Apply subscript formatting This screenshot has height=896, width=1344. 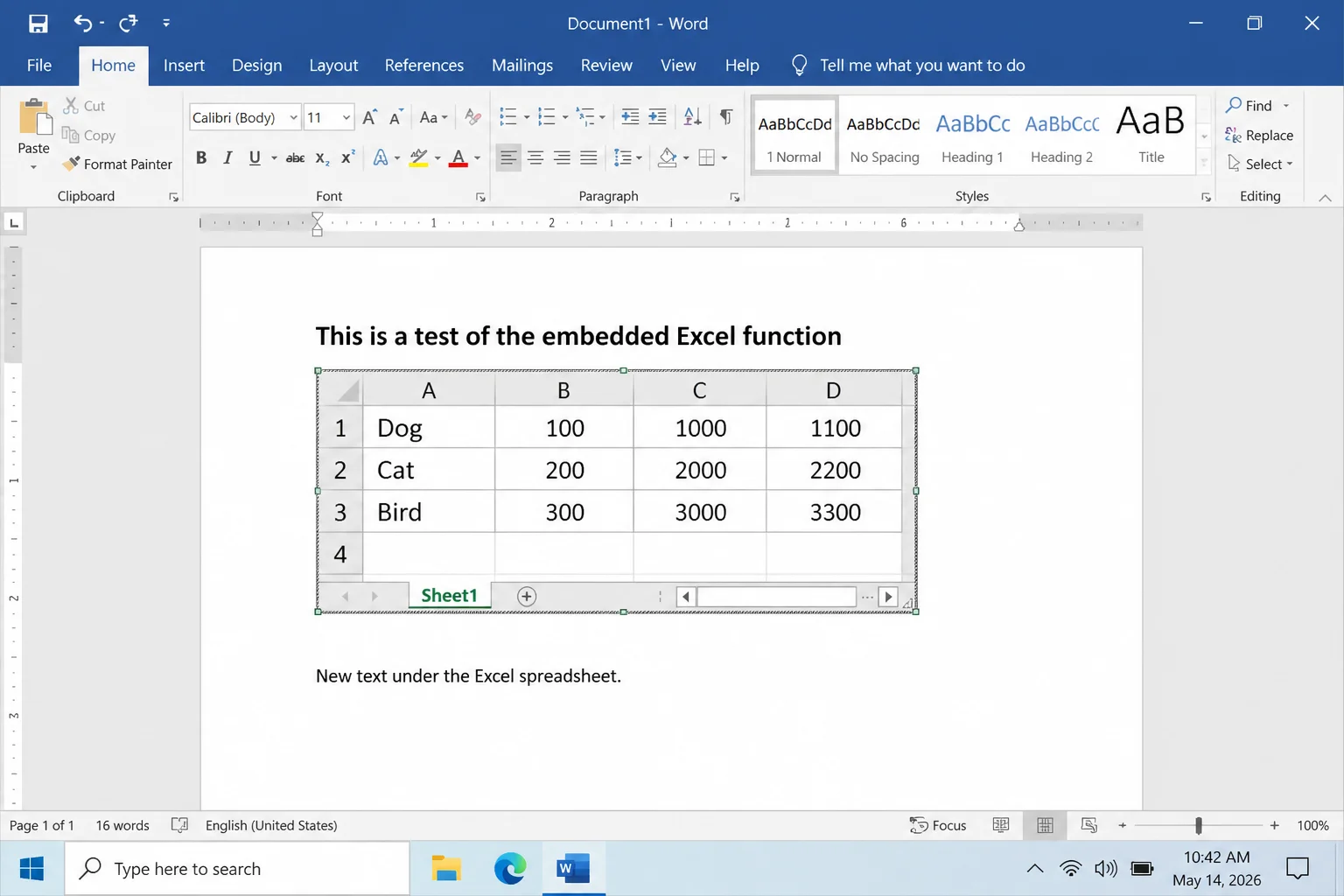[x=322, y=158]
